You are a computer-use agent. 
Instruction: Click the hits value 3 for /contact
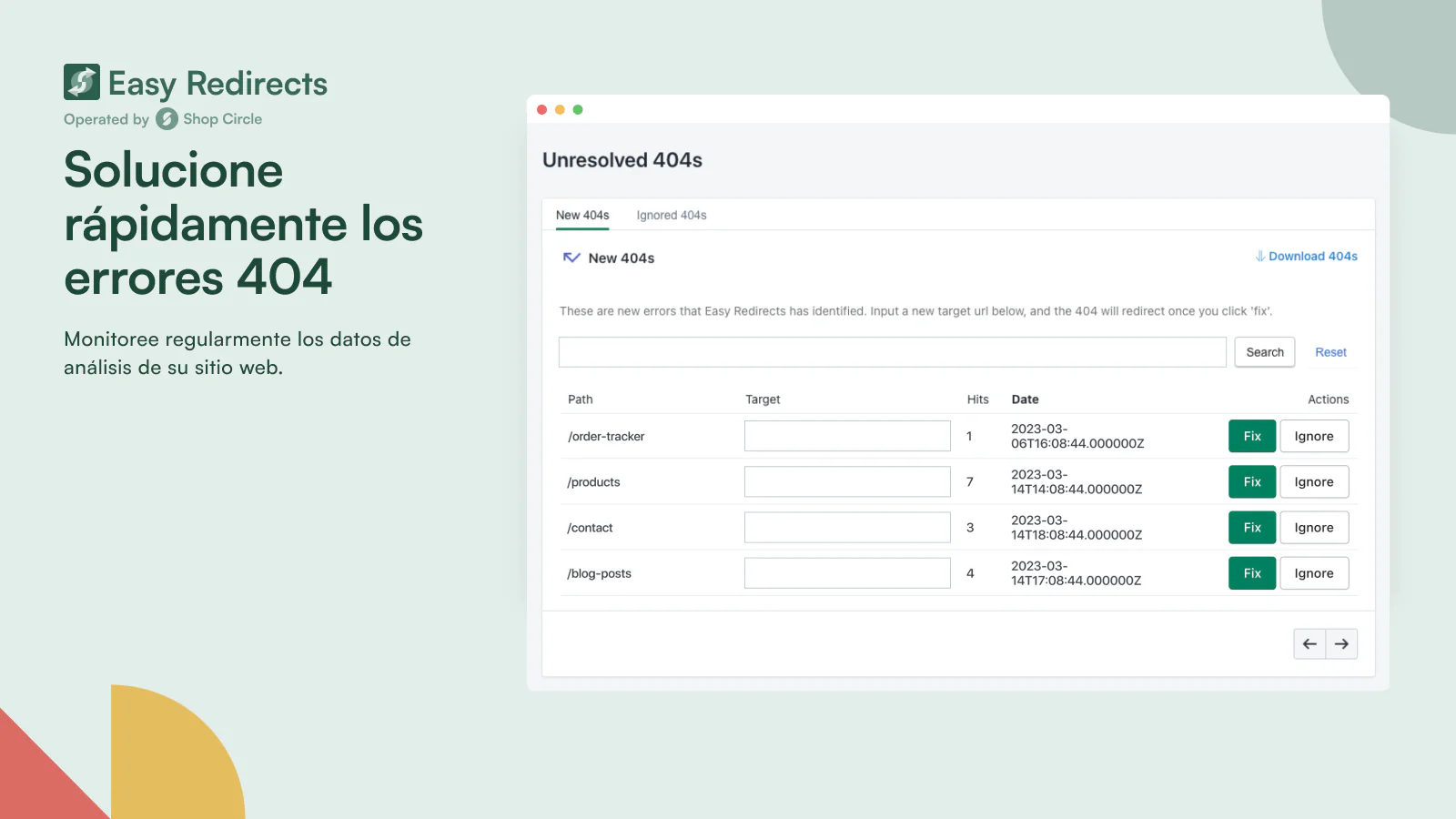pyautogui.click(x=970, y=528)
